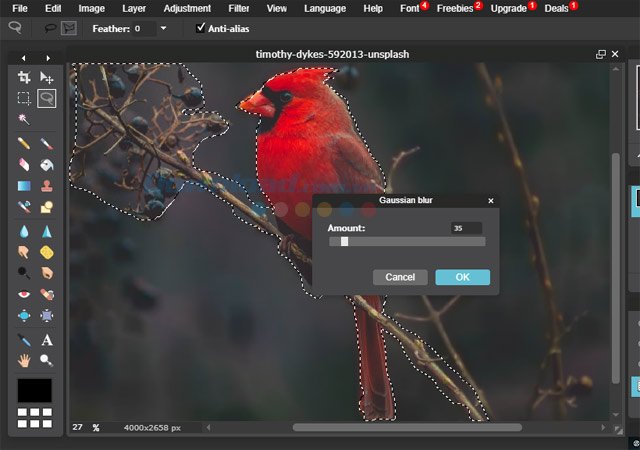Open the Adjustment menu
Screen dimensions: 640x450
187,8
